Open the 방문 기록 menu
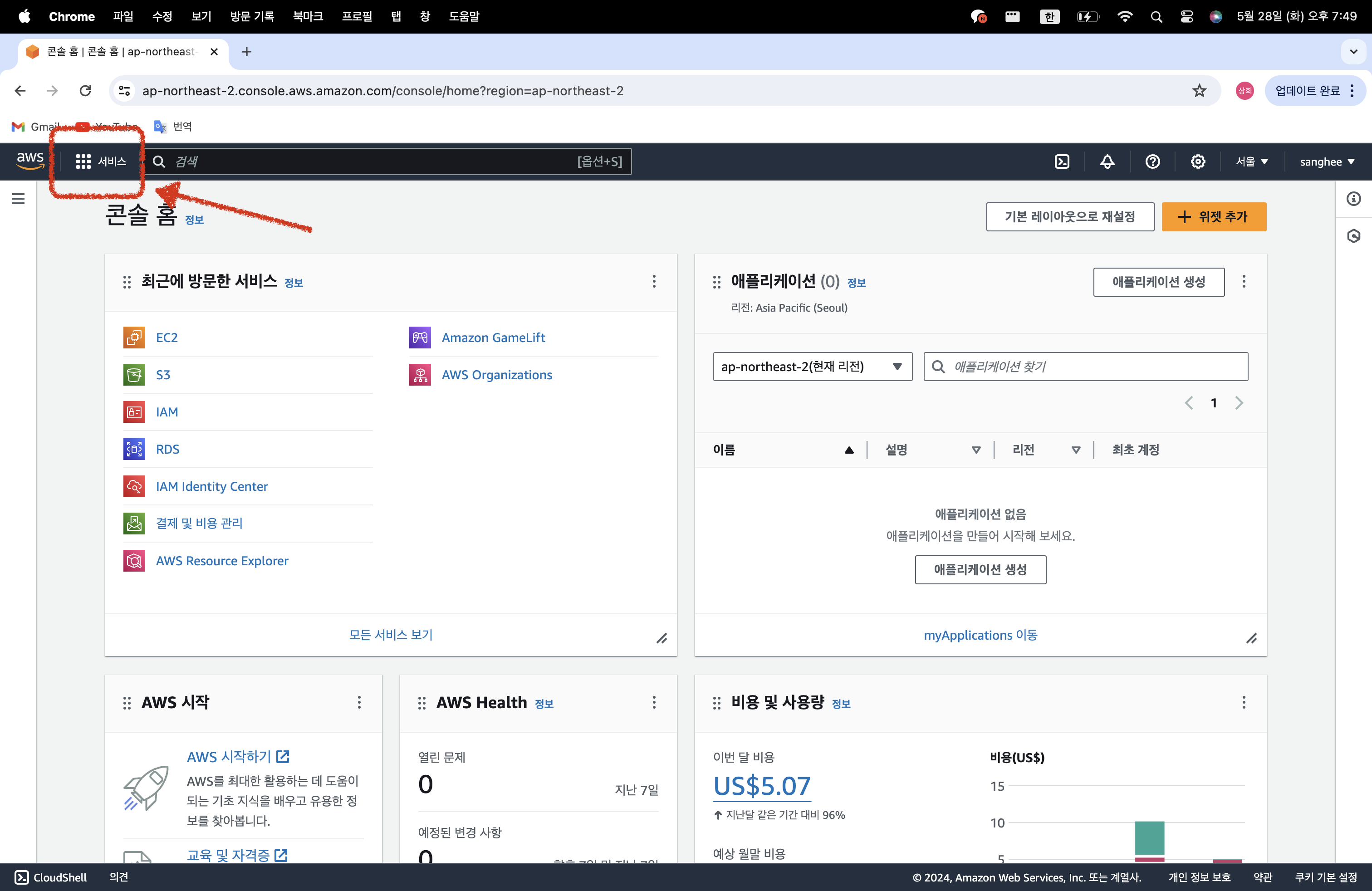Image resolution: width=1372 pixels, height=891 pixels. click(252, 16)
